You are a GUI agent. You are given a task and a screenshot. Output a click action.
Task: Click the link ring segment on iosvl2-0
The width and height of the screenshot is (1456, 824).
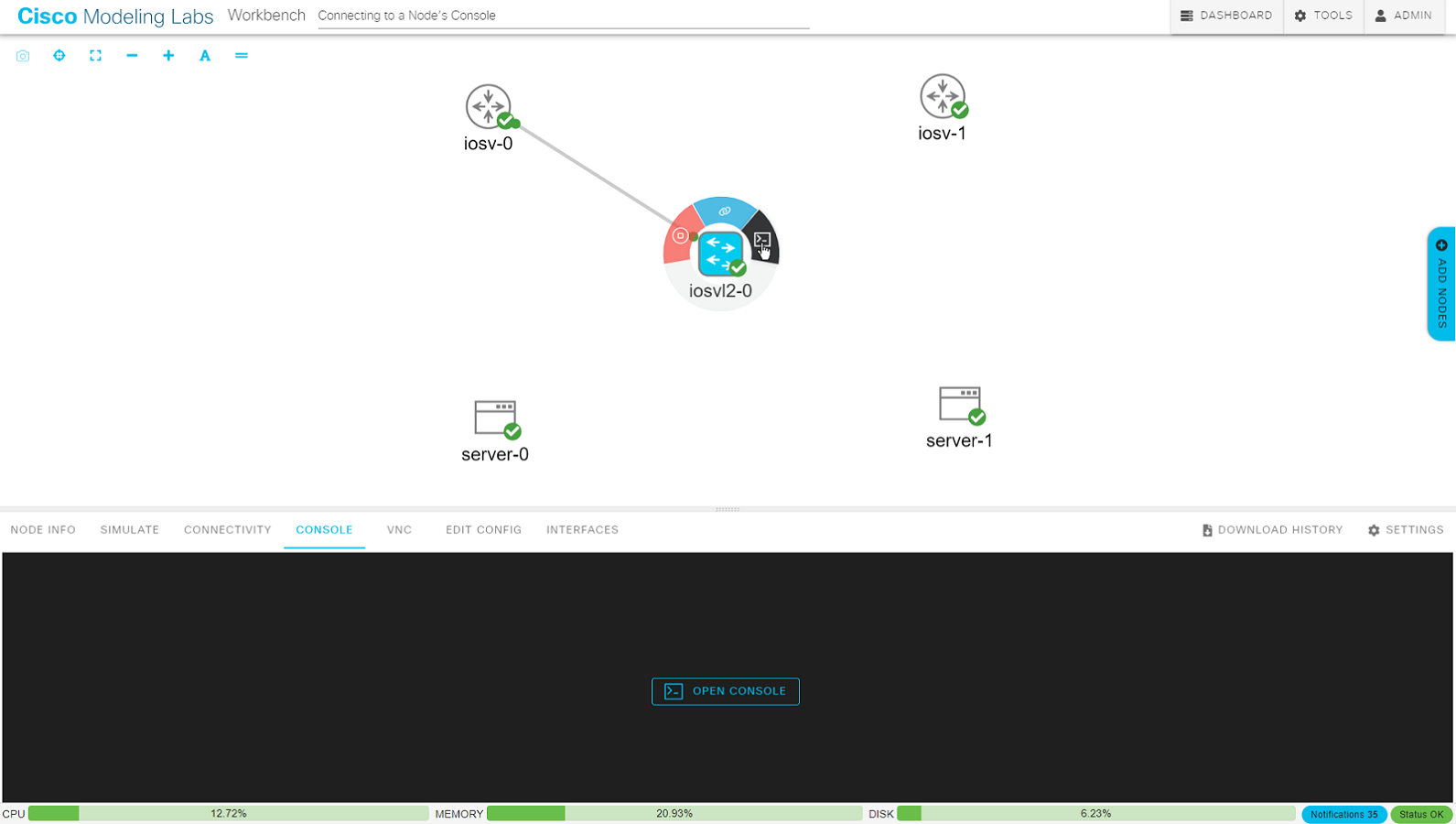tap(724, 211)
